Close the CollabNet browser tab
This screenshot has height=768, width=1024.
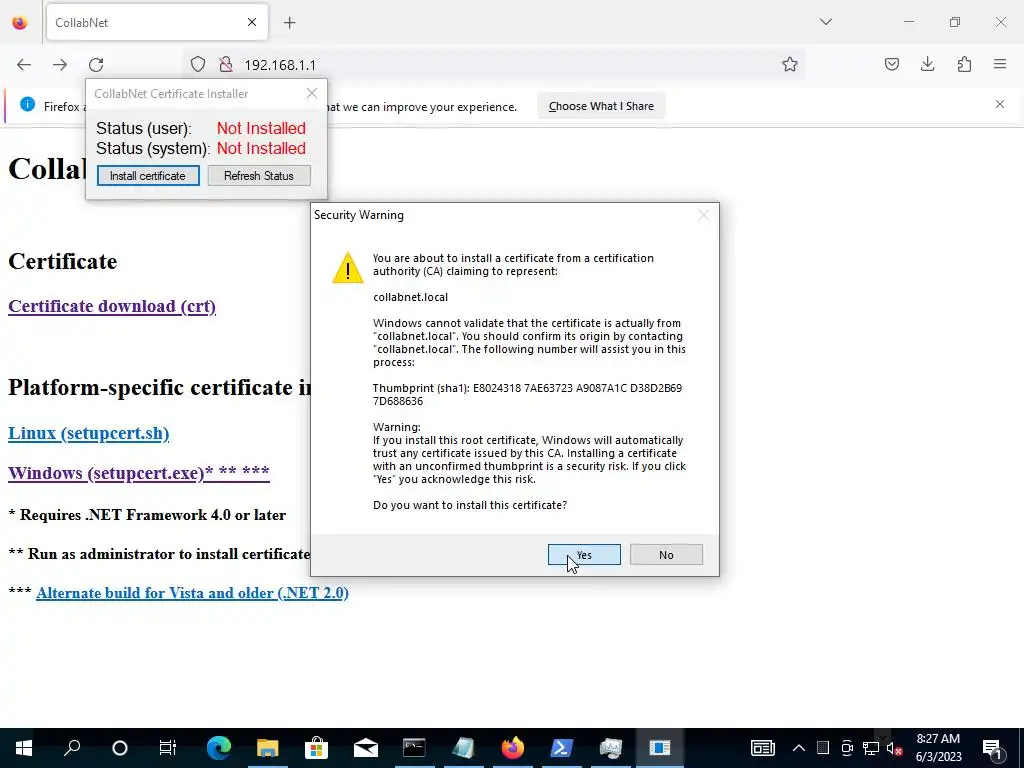pyautogui.click(x=252, y=22)
